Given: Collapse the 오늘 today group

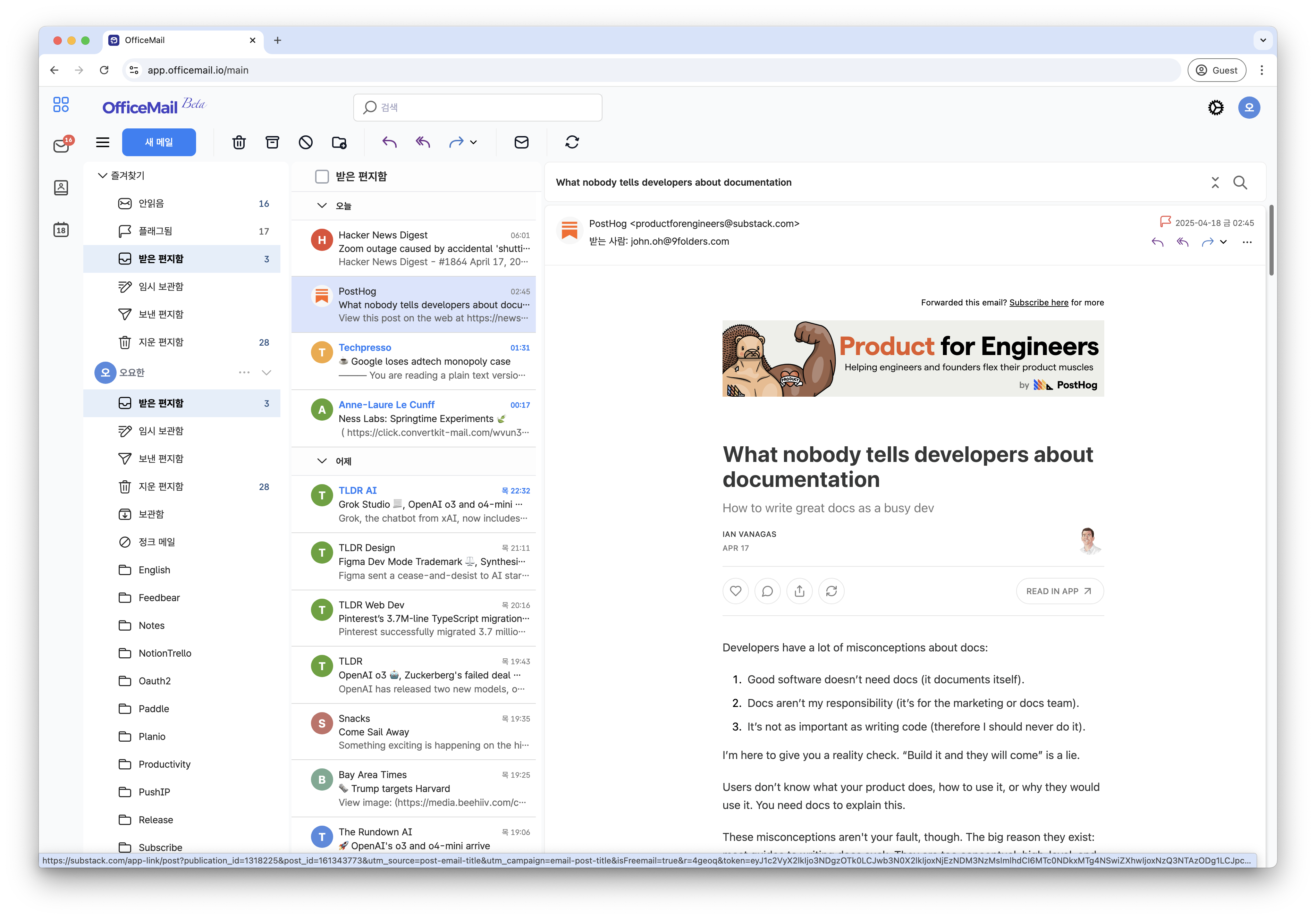Looking at the screenshot, I should pyautogui.click(x=322, y=205).
